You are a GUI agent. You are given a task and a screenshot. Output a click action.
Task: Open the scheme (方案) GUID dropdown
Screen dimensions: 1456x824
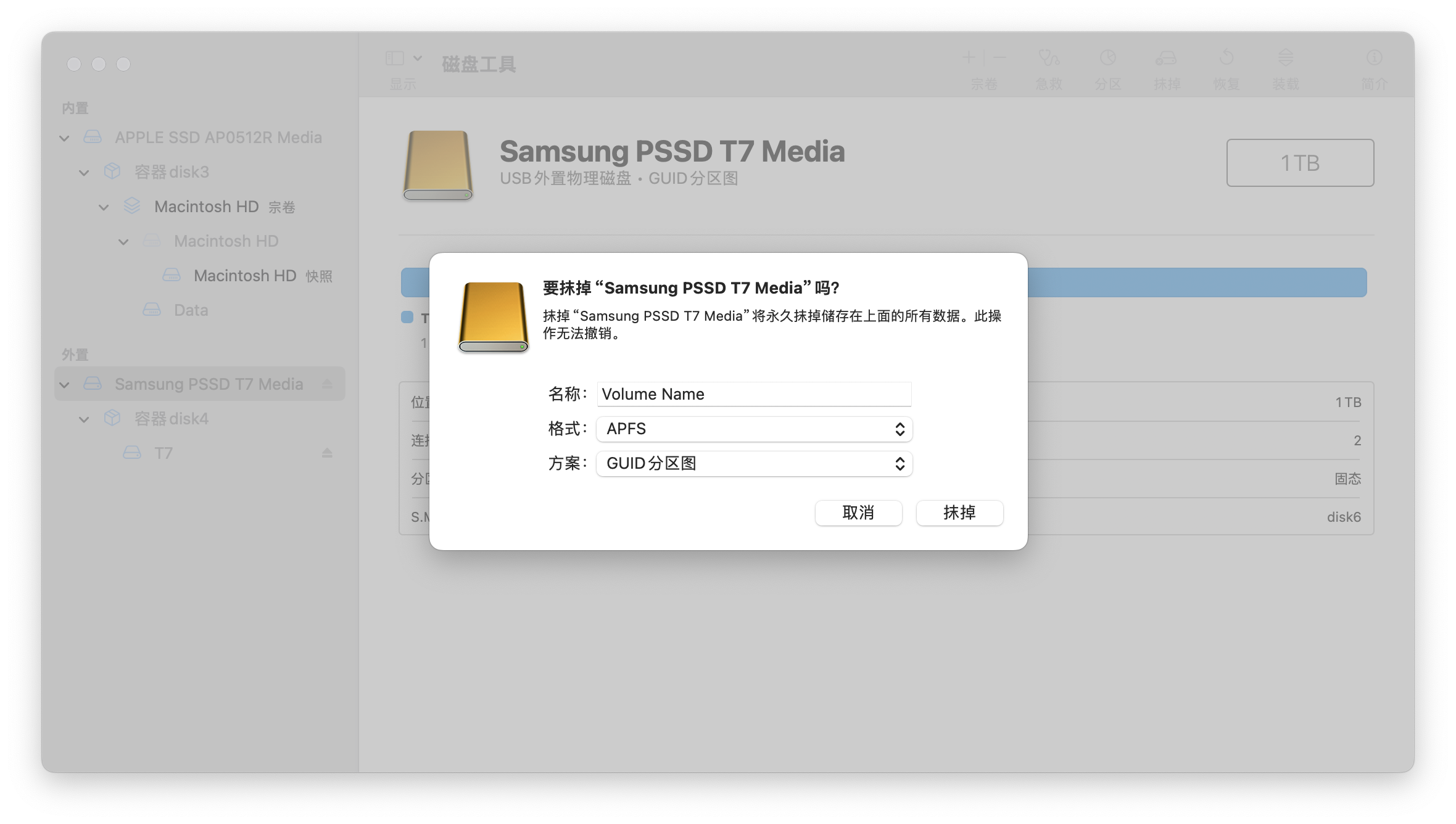click(754, 464)
